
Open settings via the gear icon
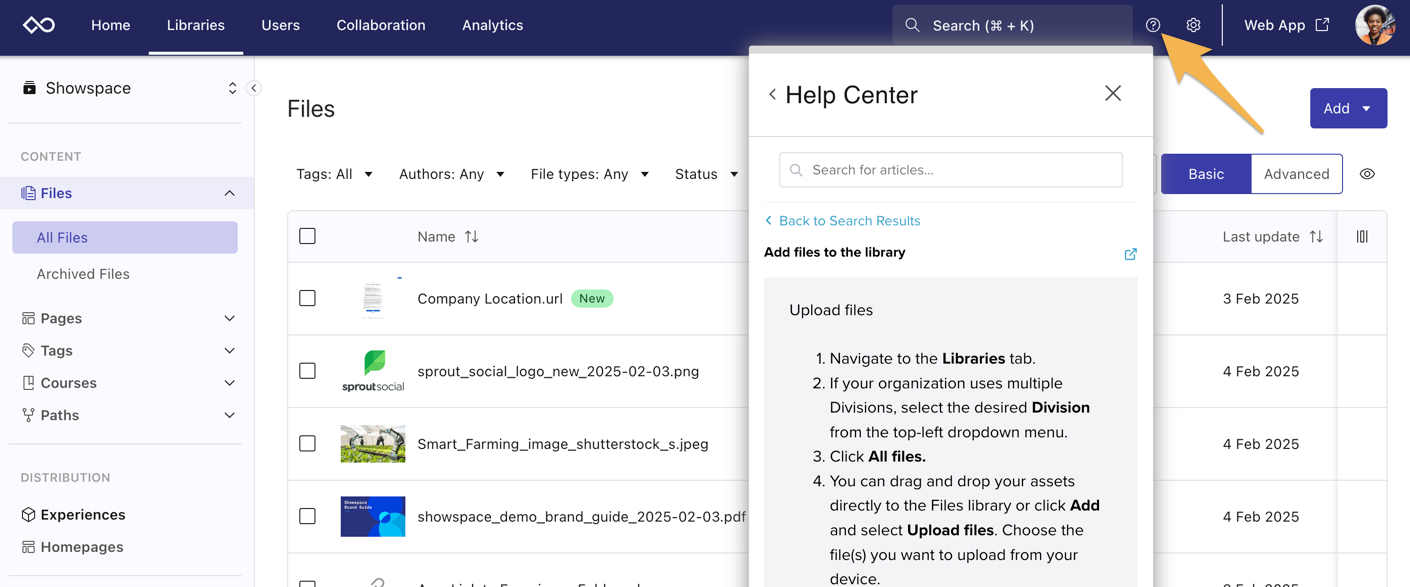(1193, 25)
